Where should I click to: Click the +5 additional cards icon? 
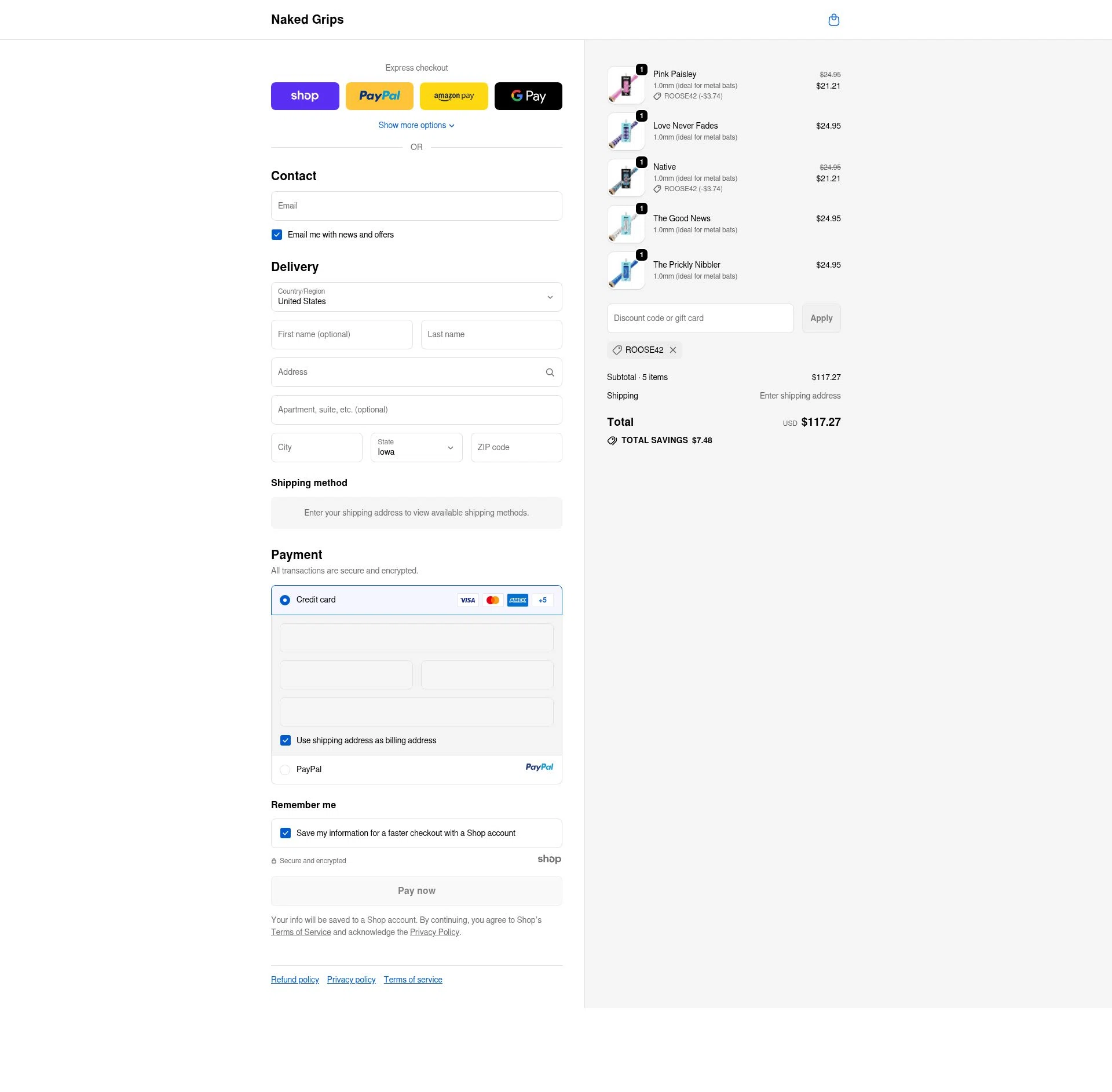click(542, 600)
